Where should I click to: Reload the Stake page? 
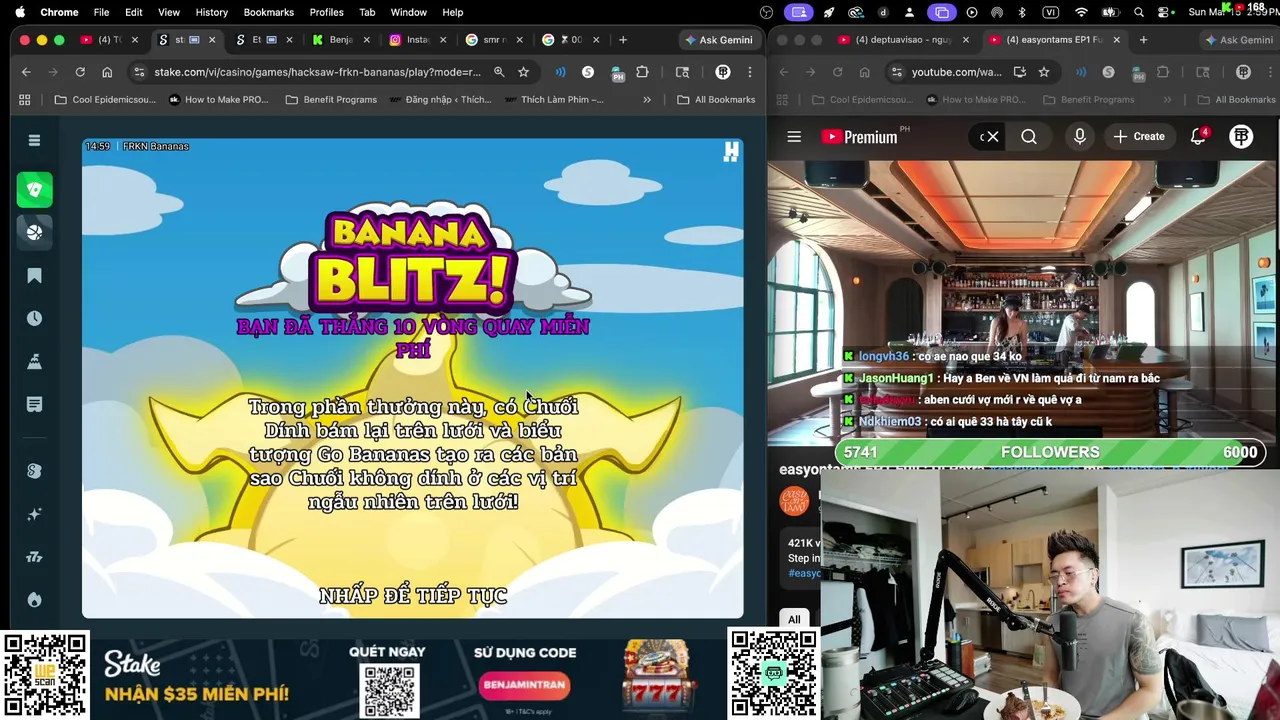pos(80,72)
